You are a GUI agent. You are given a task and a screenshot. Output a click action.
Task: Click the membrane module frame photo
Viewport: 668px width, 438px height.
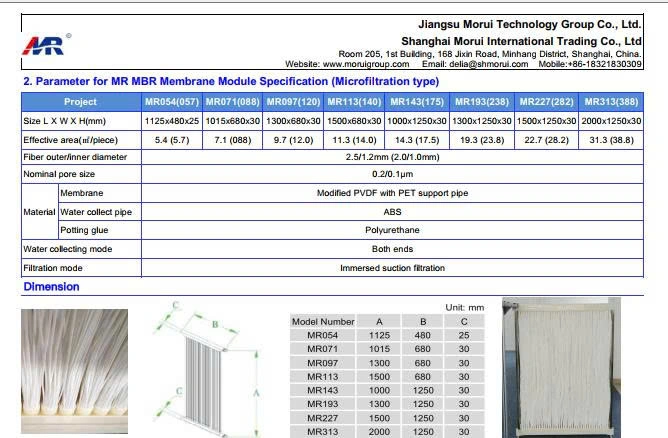click(x=561, y=368)
